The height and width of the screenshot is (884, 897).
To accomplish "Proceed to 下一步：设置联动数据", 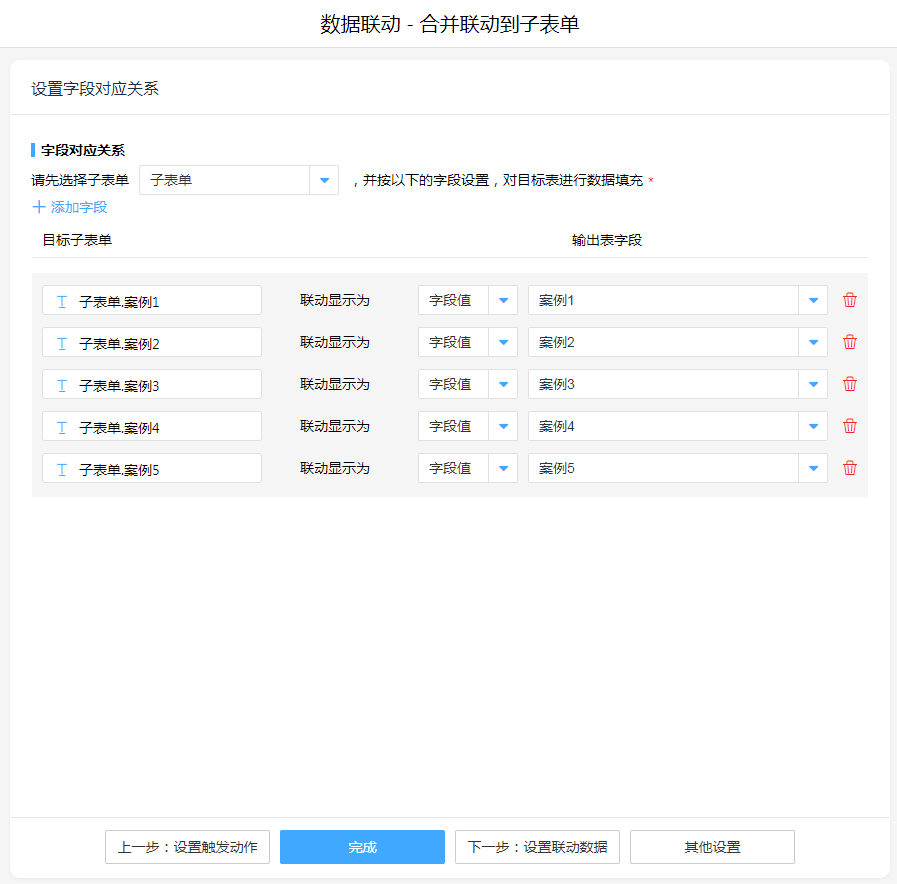I will coord(537,847).
